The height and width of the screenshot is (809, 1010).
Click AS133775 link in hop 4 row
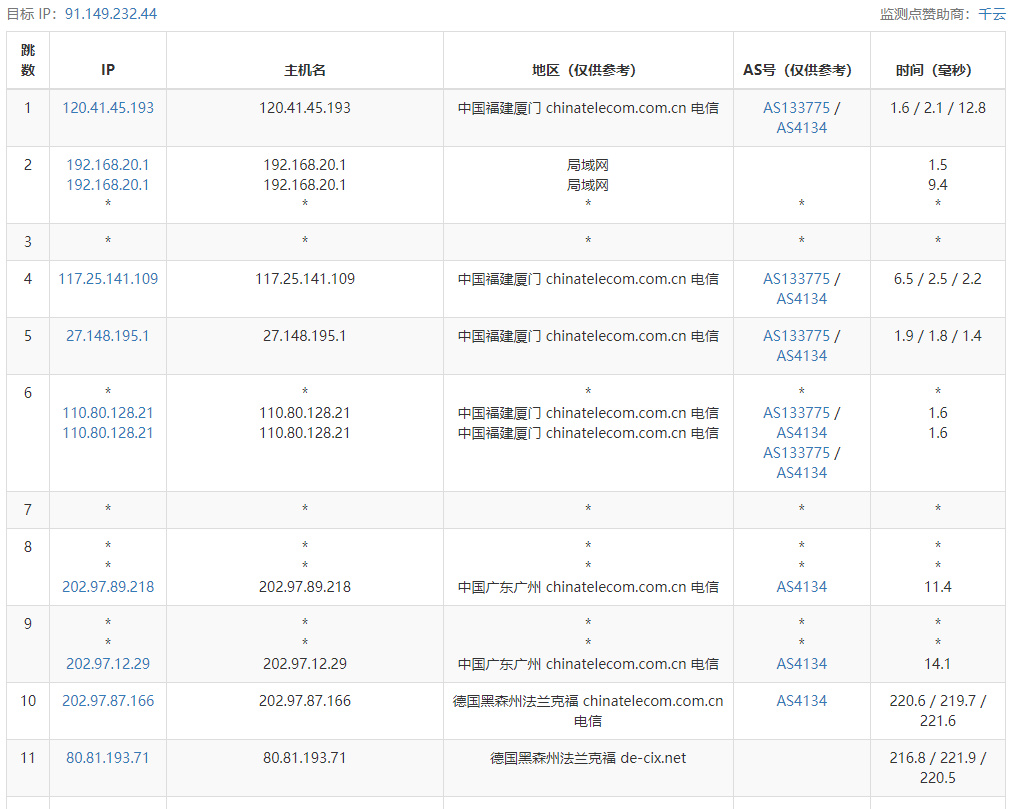point(796,279)
